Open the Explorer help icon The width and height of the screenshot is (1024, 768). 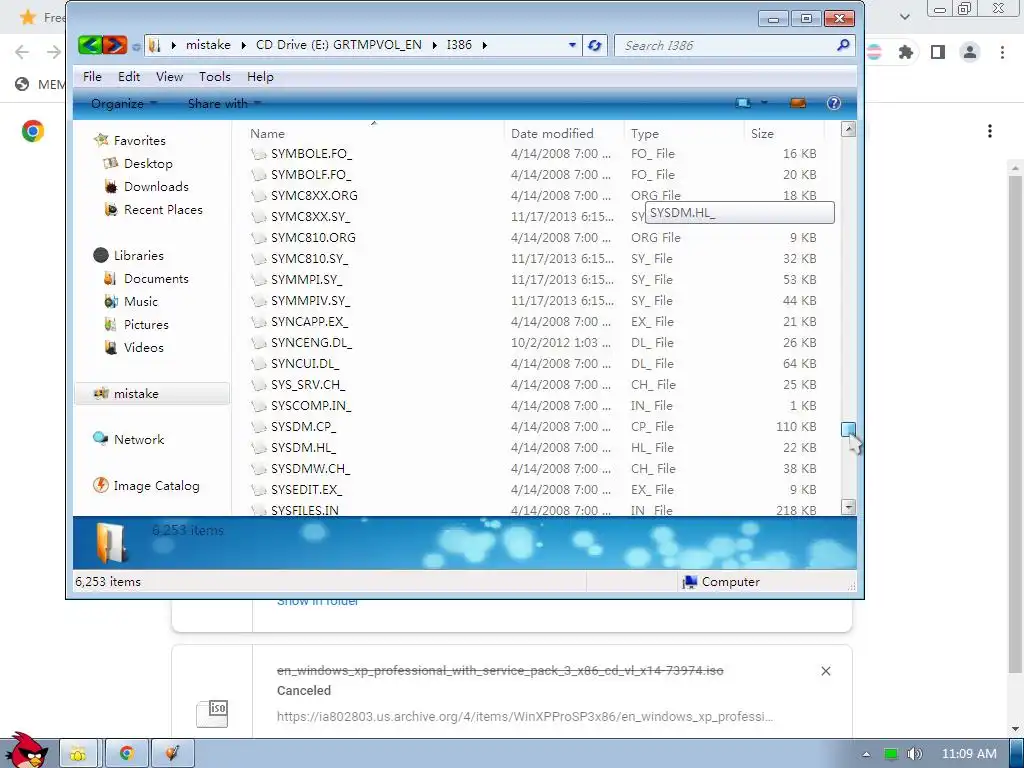point(833,103)
